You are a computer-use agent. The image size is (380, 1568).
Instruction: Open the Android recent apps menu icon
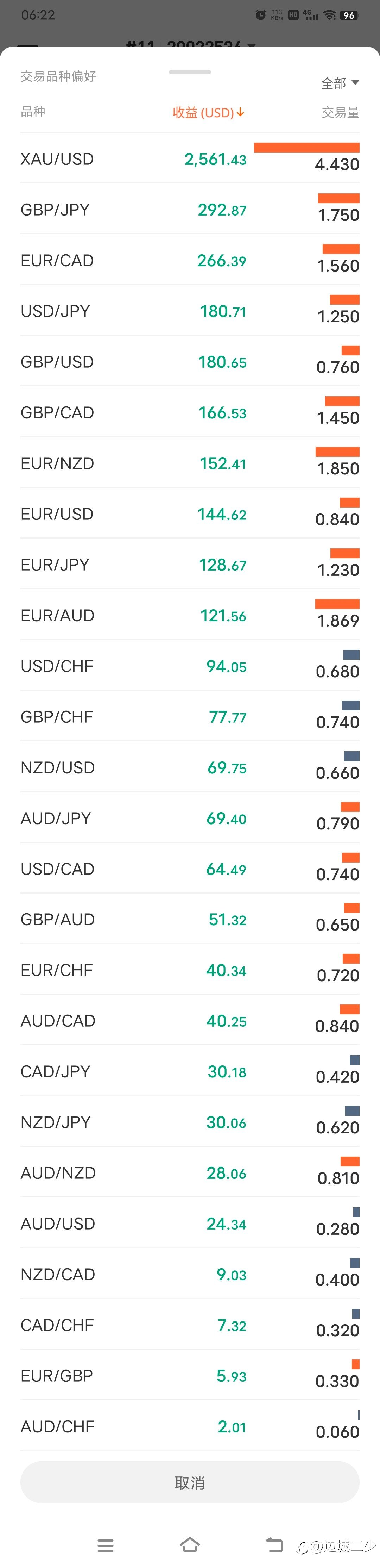105,1545
